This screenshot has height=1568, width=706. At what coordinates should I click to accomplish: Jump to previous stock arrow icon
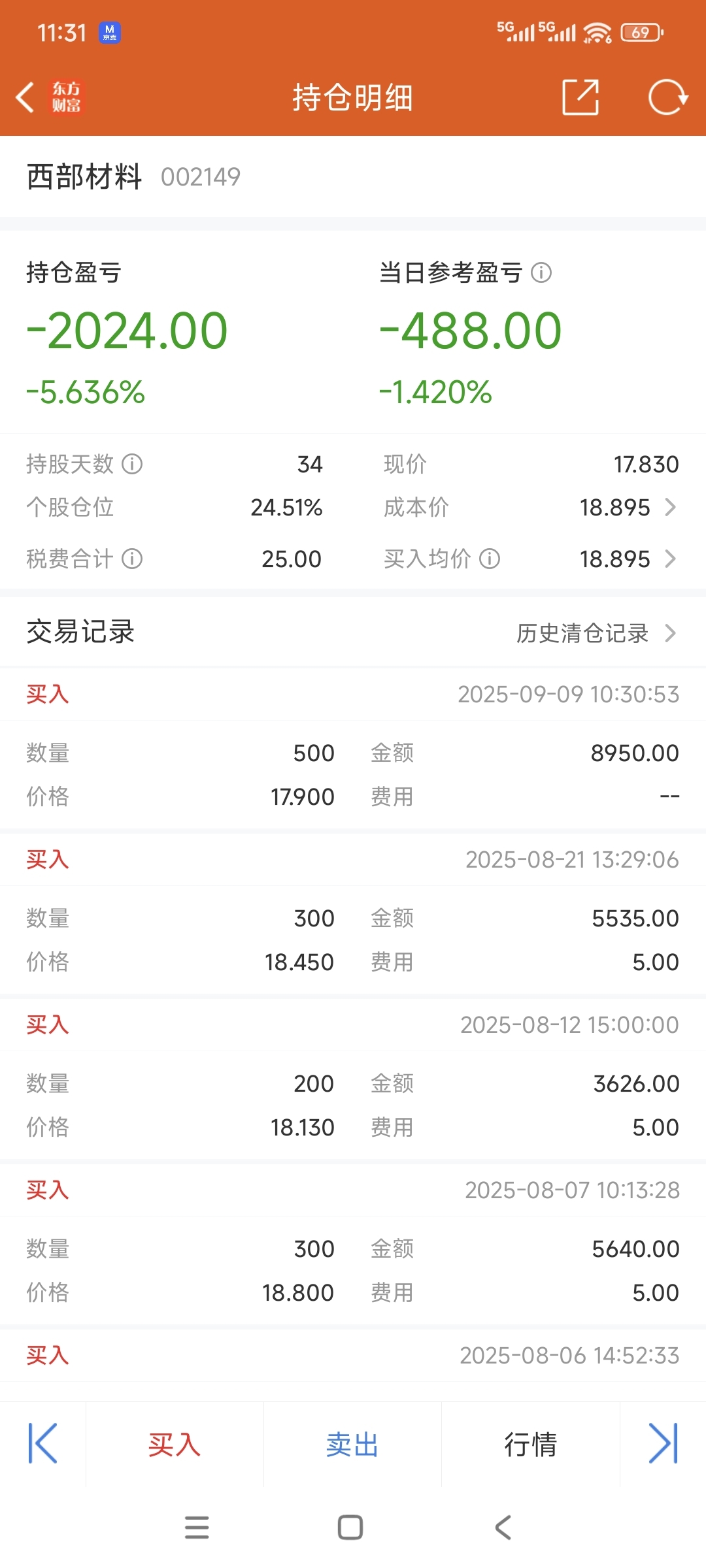pos(43,1444)
